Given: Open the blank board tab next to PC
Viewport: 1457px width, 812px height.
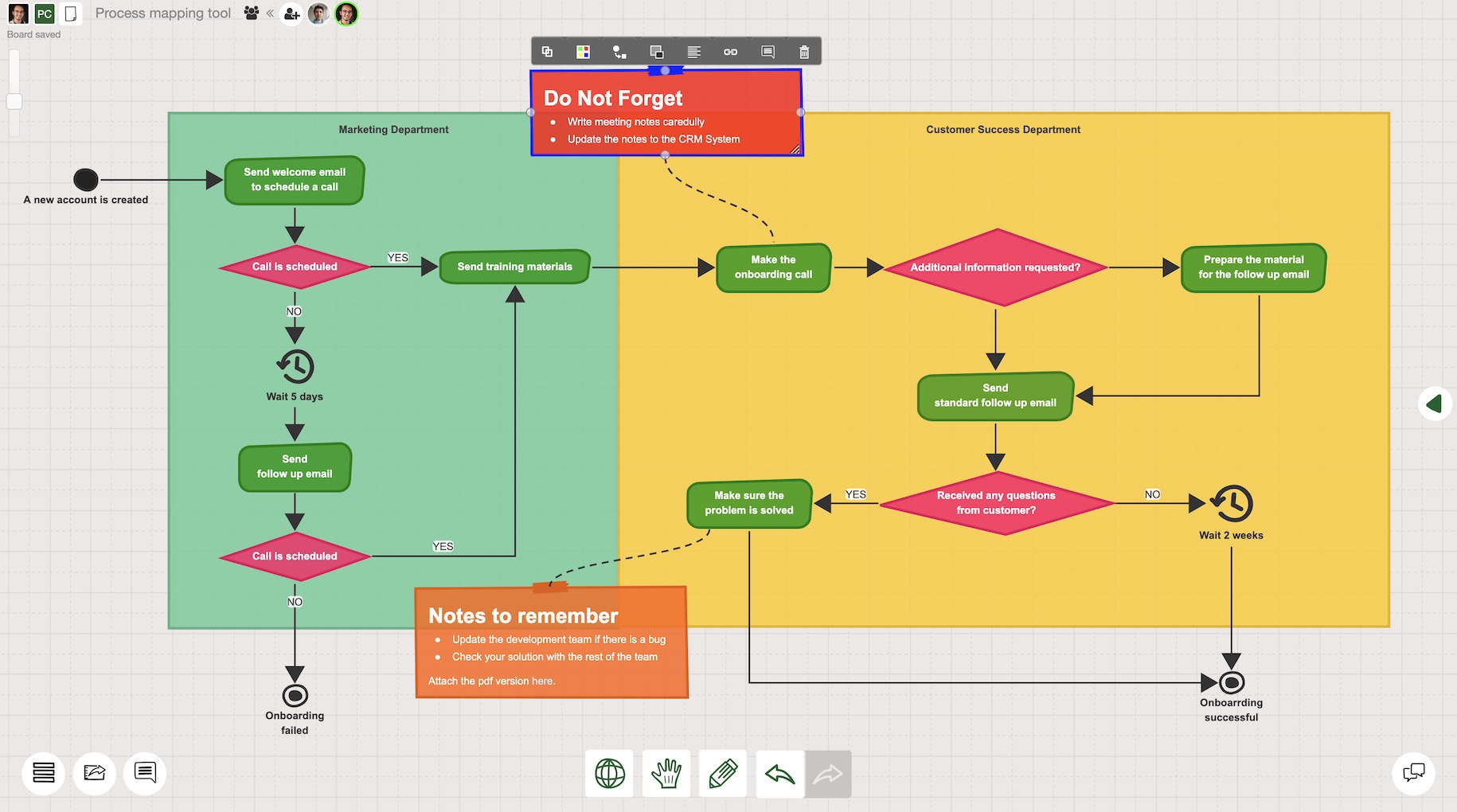Looking at the screenshot, I should [70, 14].
